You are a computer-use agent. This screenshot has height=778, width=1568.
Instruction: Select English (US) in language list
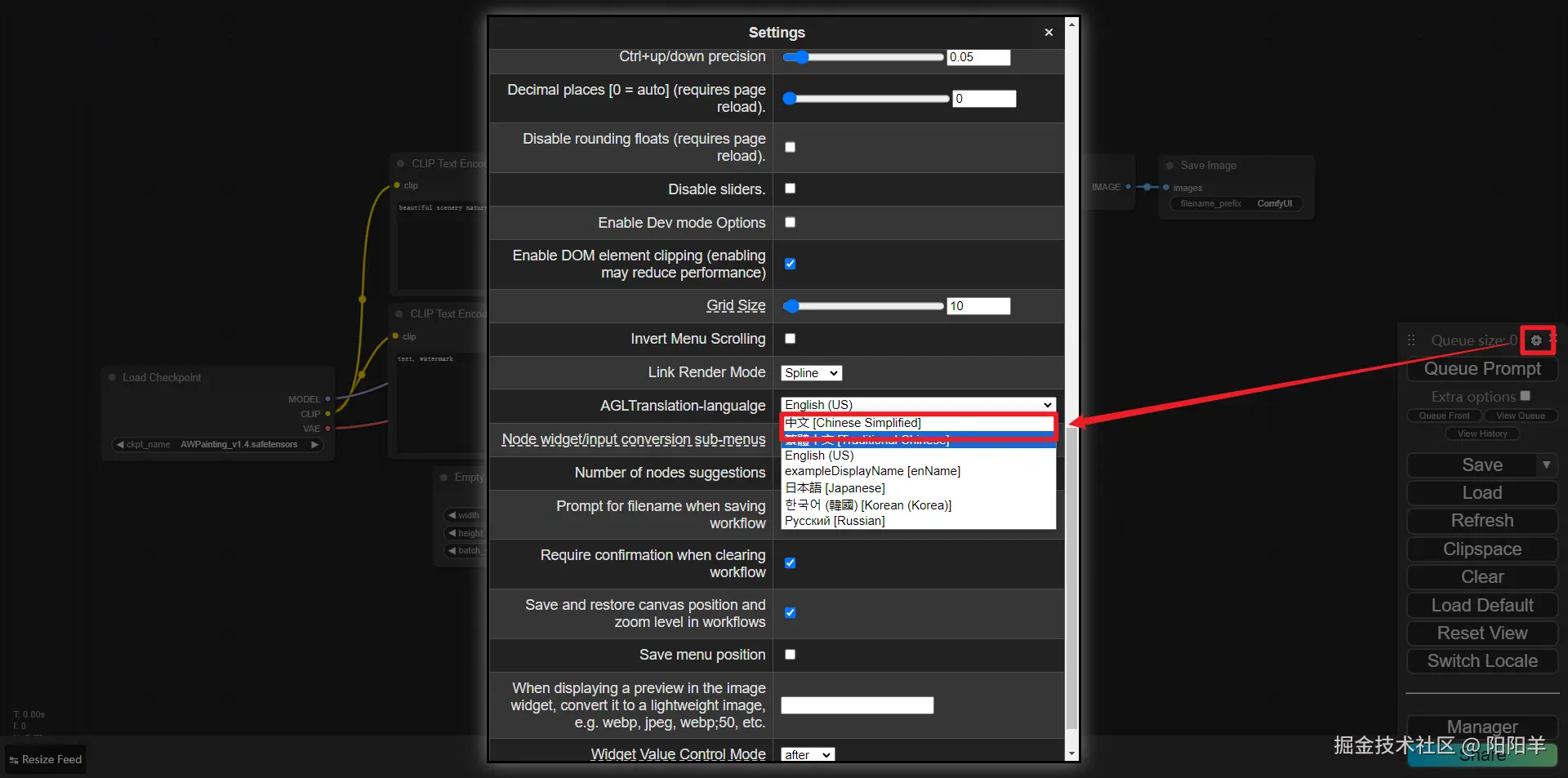pyautogui.click(x=918, y=456)
